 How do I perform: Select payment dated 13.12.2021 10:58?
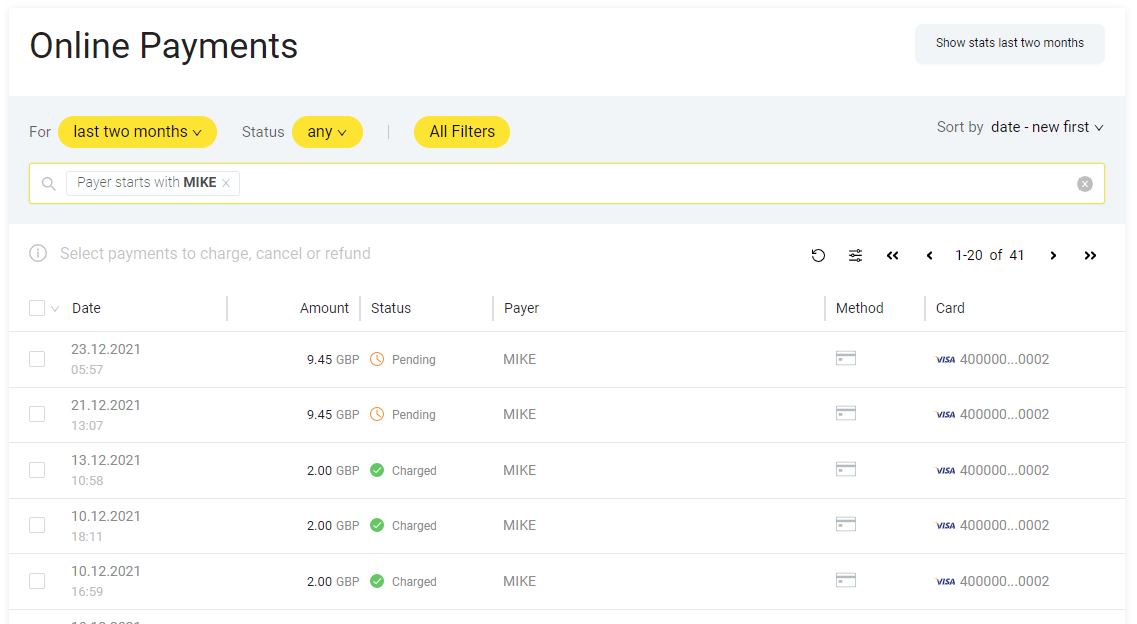[37, 470]
